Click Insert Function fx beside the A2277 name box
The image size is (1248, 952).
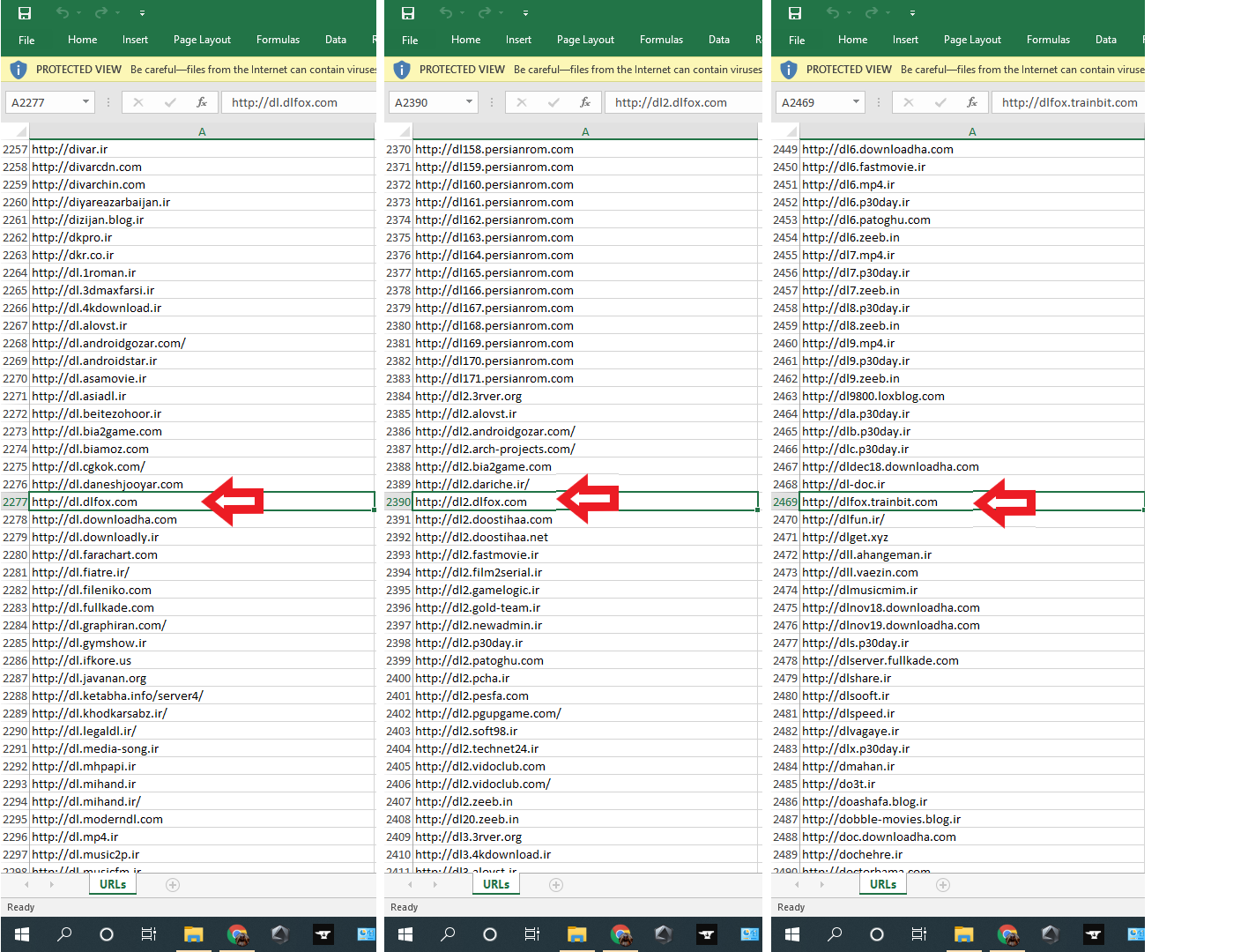(202, 102)
